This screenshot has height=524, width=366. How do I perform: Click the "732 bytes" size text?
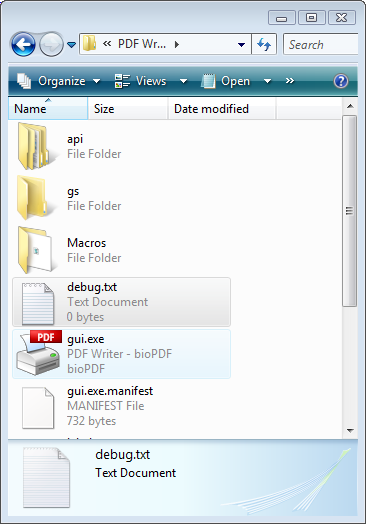tap(91, 421)
